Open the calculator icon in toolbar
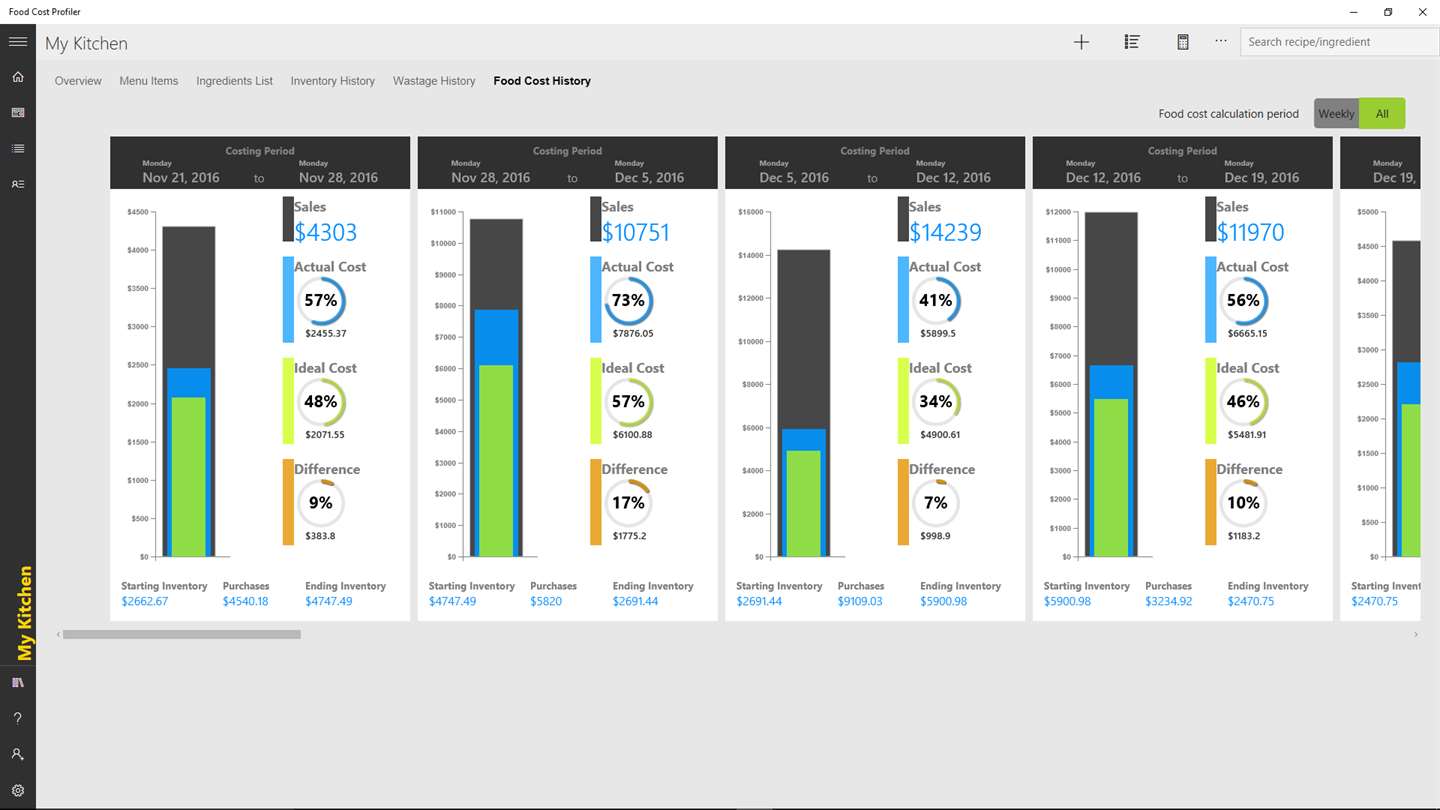 (1183, 42)
